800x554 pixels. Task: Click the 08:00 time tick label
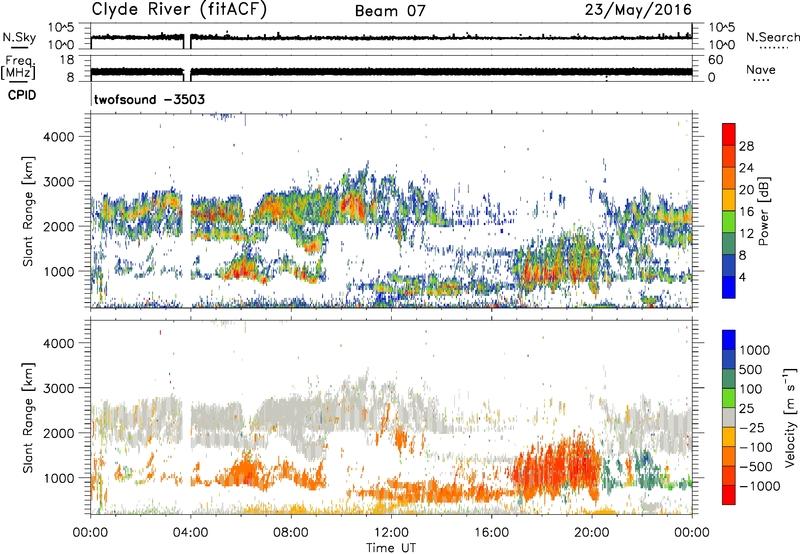291,533
